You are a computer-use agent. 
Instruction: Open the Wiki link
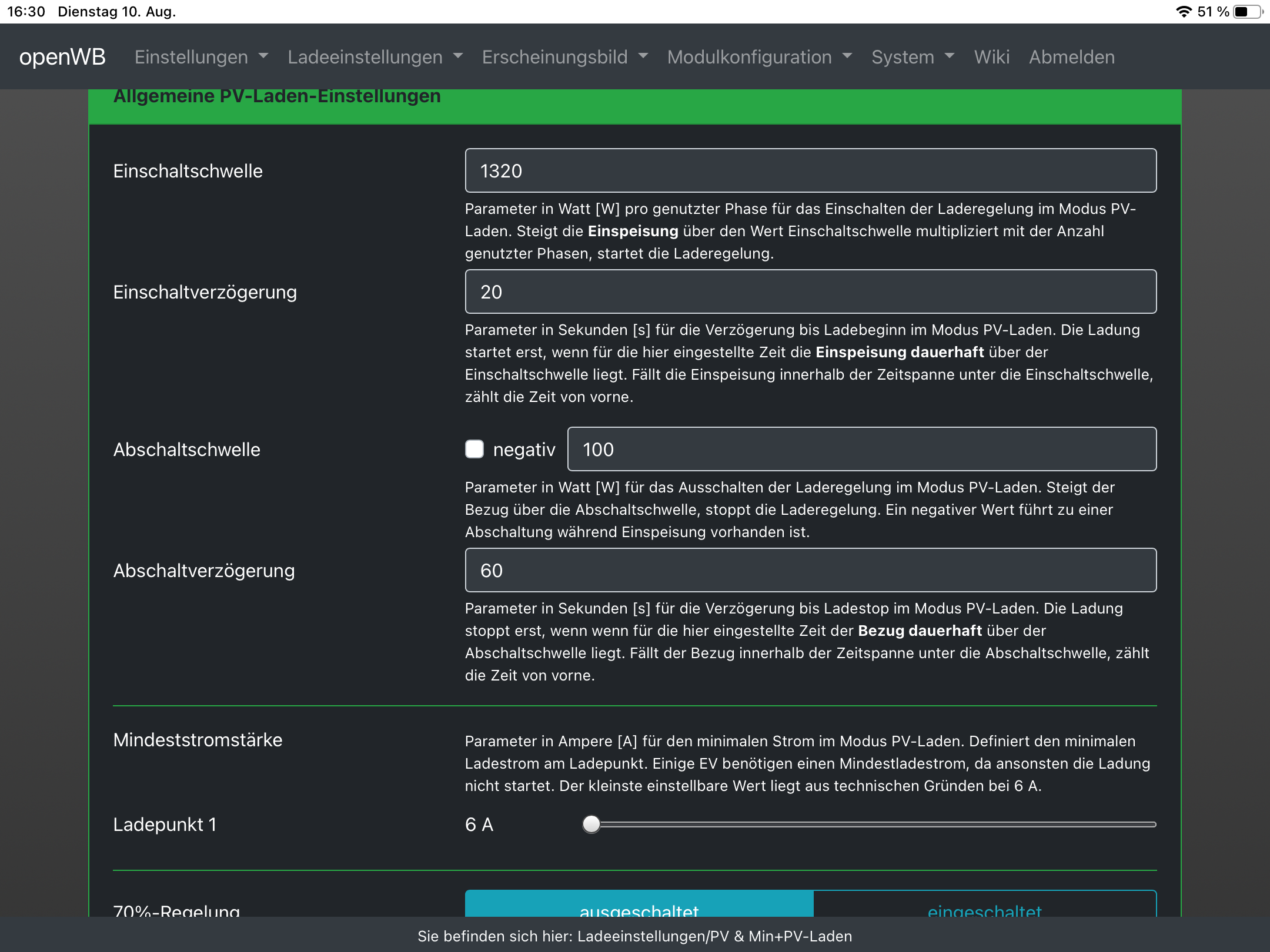pyautogui.click(x=991, y=57)
